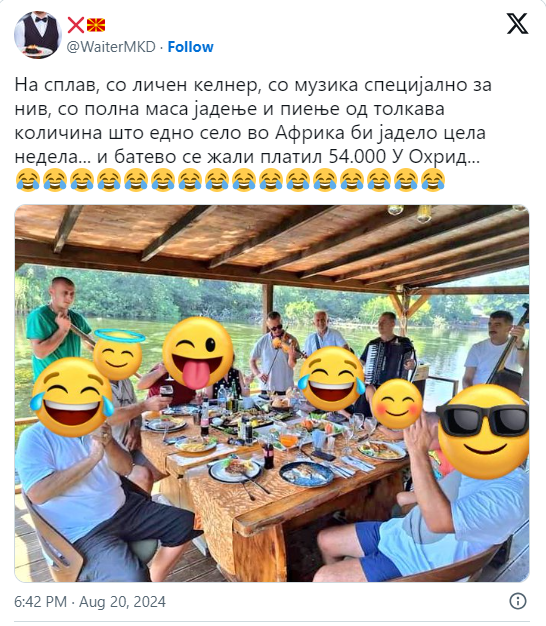Click the X logo icon
Screen dimensions: 546x626
(x=517, y=24)
